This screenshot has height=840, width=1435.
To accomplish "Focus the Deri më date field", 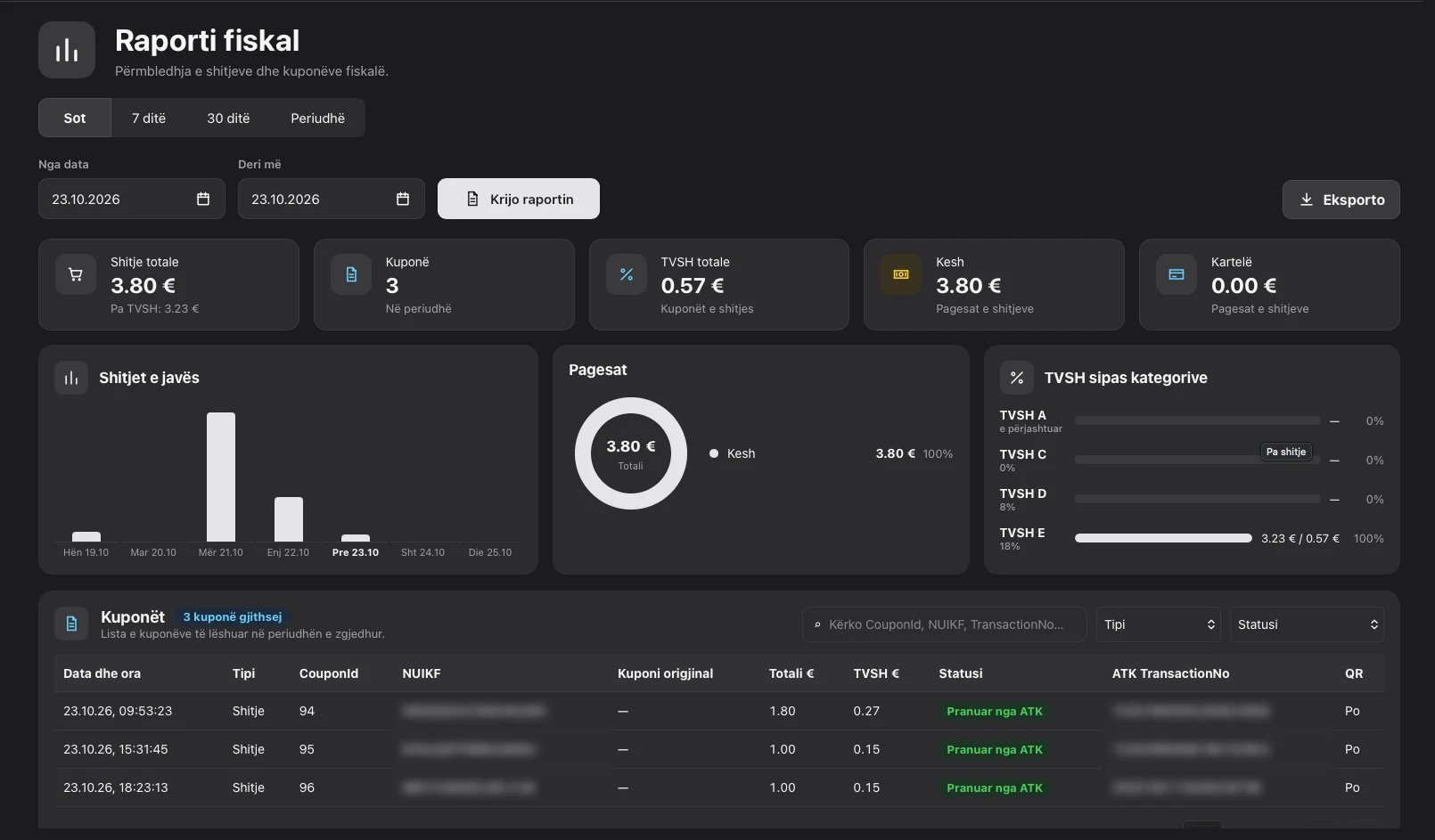I will click(x=332, y=199).
